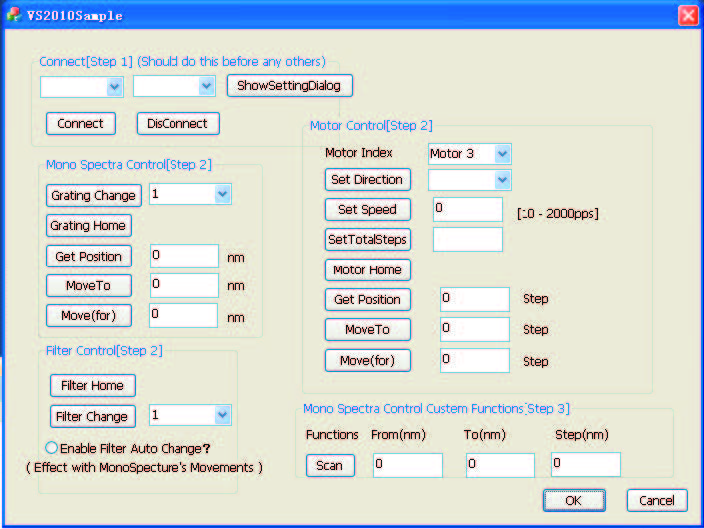Close the VS2010Sample window
Viewport: 704px width, 529px height.
pos(687,15)
